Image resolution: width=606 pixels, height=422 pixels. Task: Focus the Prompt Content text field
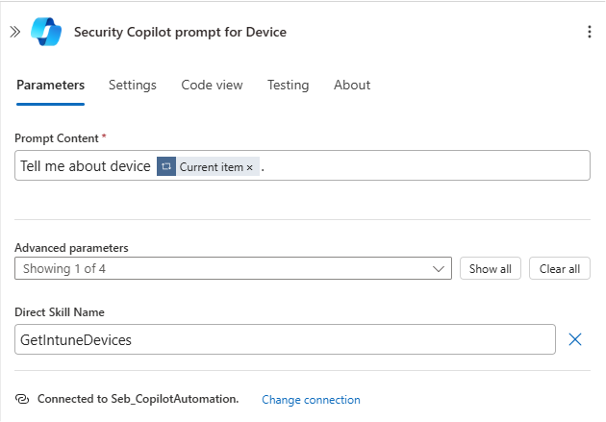(302, 165)
